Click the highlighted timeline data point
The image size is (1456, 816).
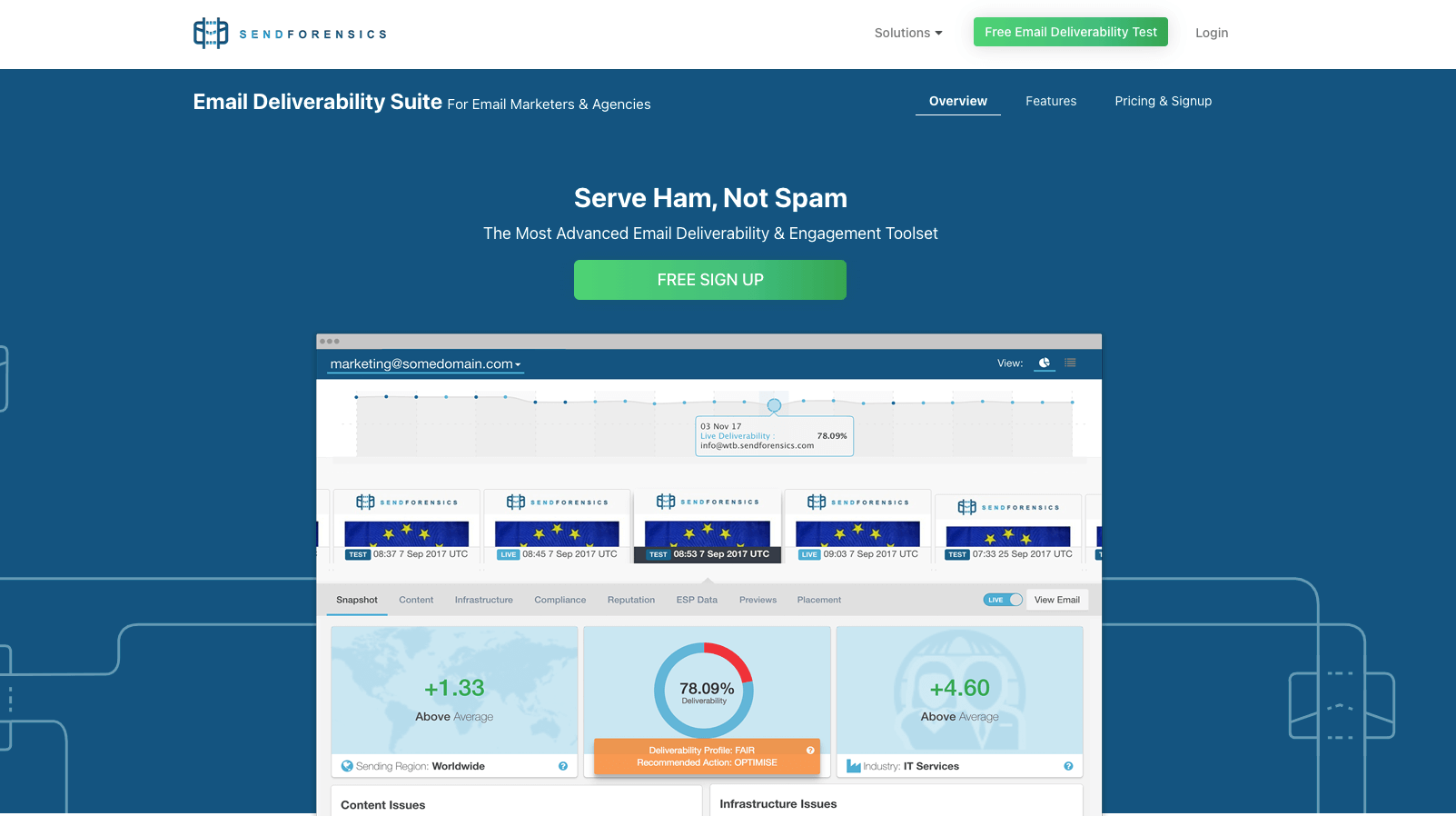pyautogui.click(x=774, y=405)
